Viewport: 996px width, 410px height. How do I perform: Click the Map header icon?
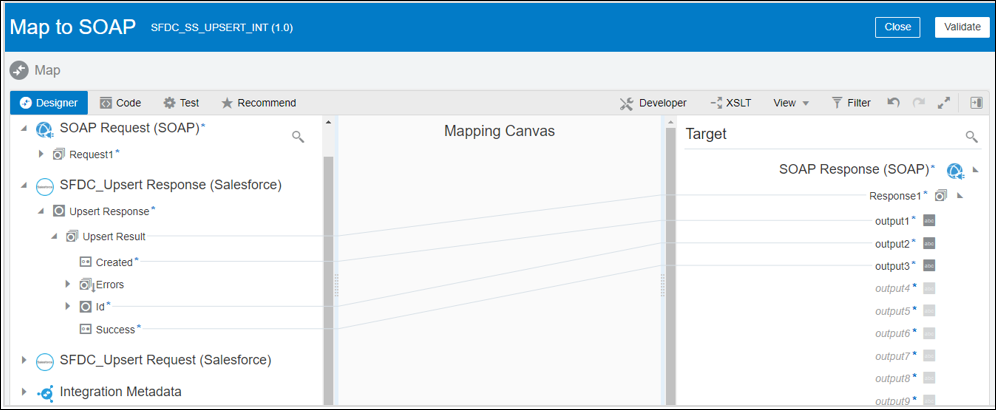point(19,70)
